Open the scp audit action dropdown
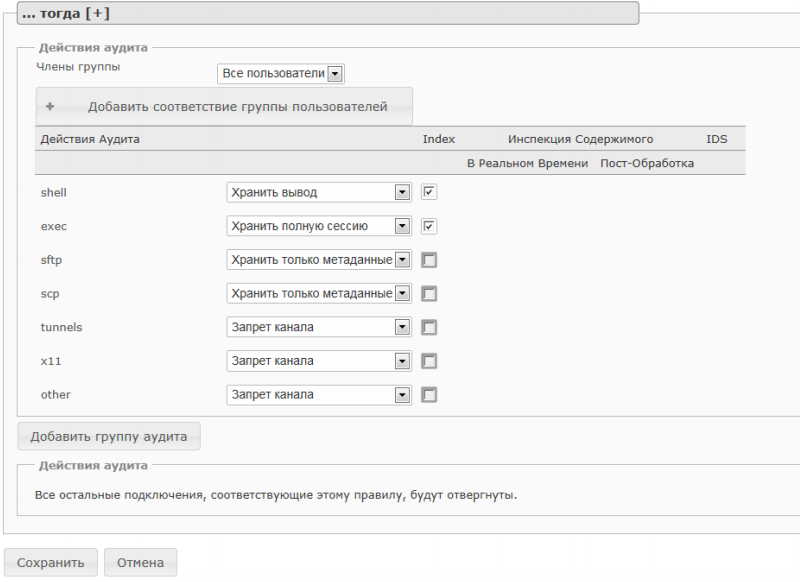Viewport: 800px width, 582px height. click(x=319, y=294)
